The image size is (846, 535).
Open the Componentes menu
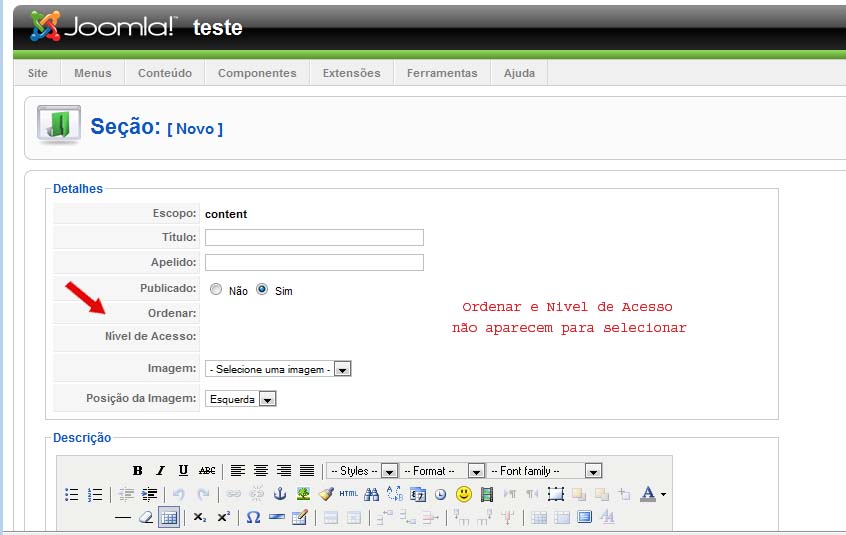(x=257, y=73)
